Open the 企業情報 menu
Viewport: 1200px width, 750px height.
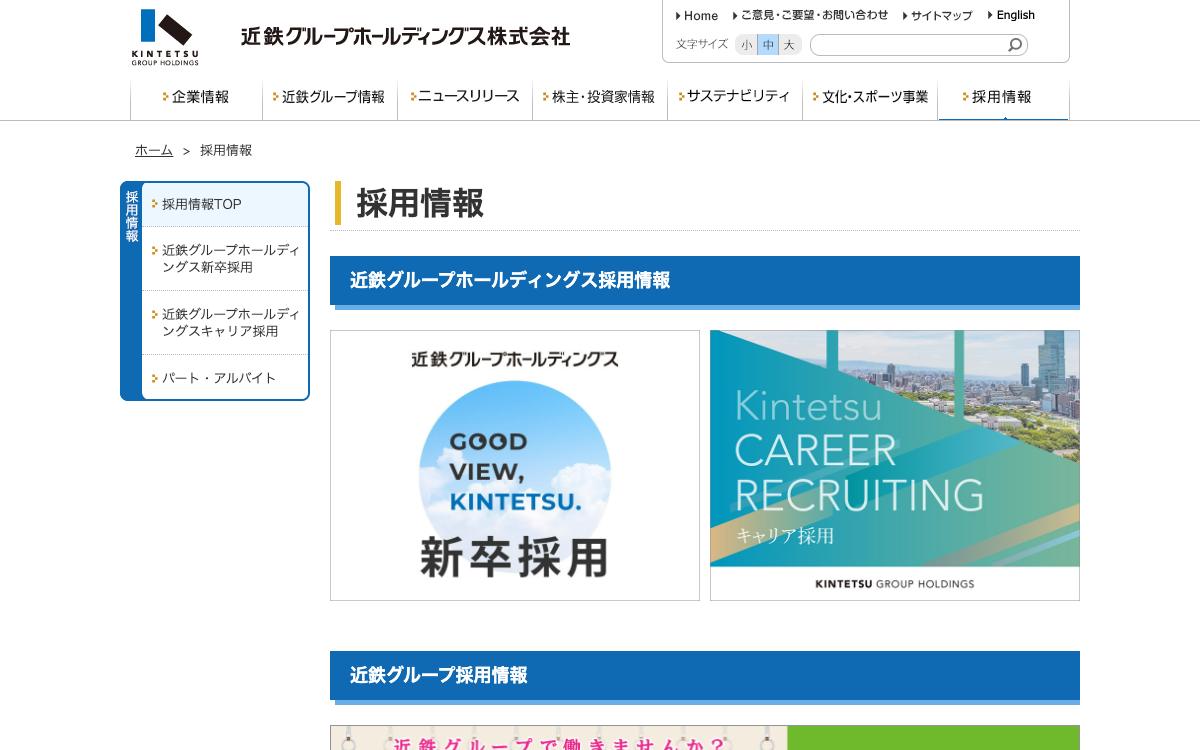tap(196, 97)
